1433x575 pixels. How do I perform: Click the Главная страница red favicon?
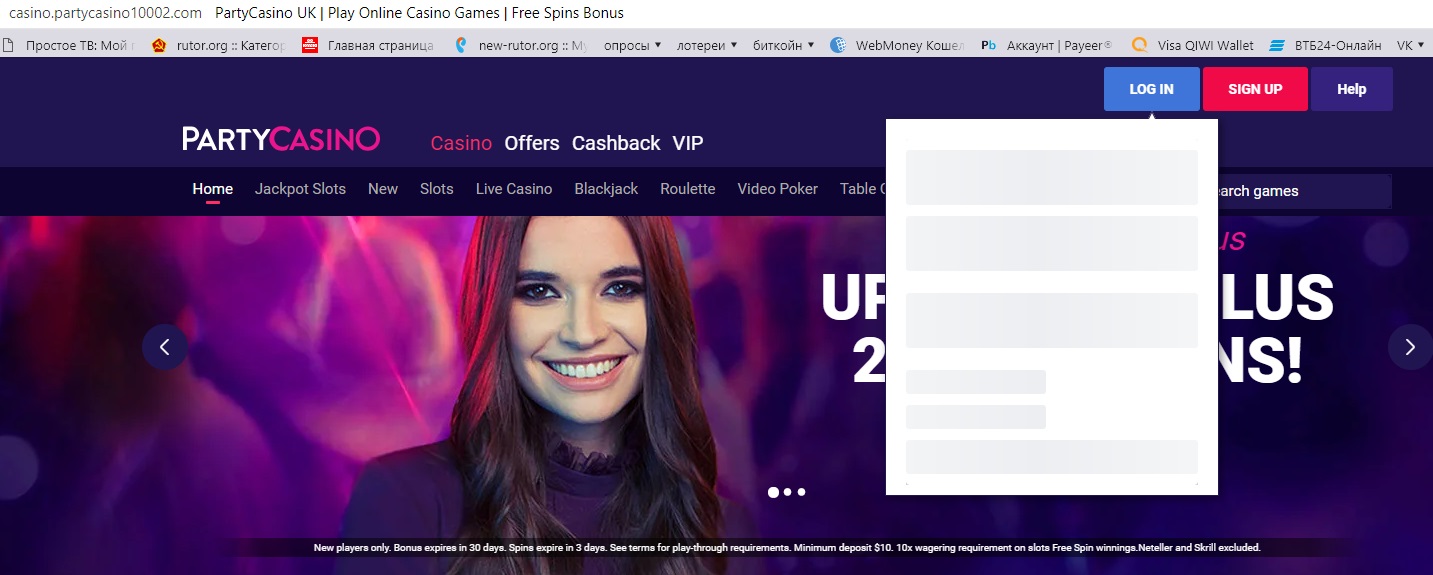click(309, 45)
